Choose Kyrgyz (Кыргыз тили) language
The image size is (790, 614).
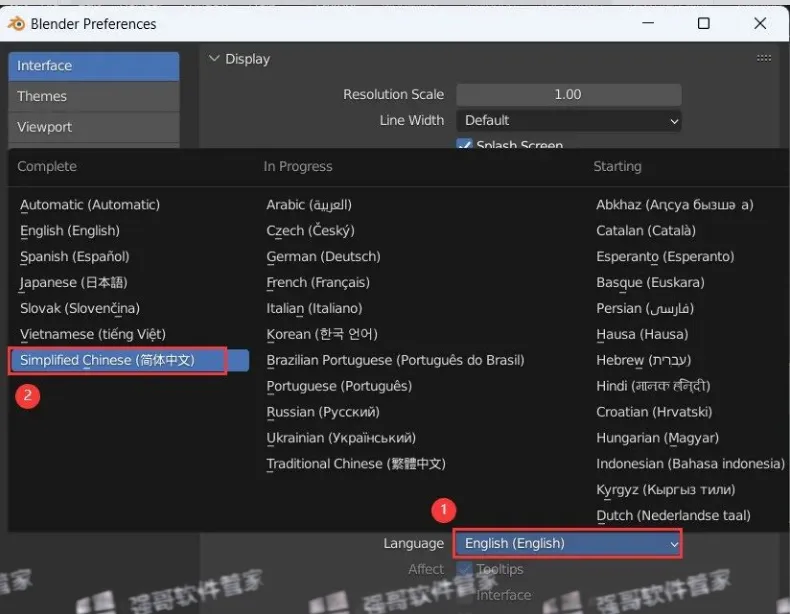(666, 490)
